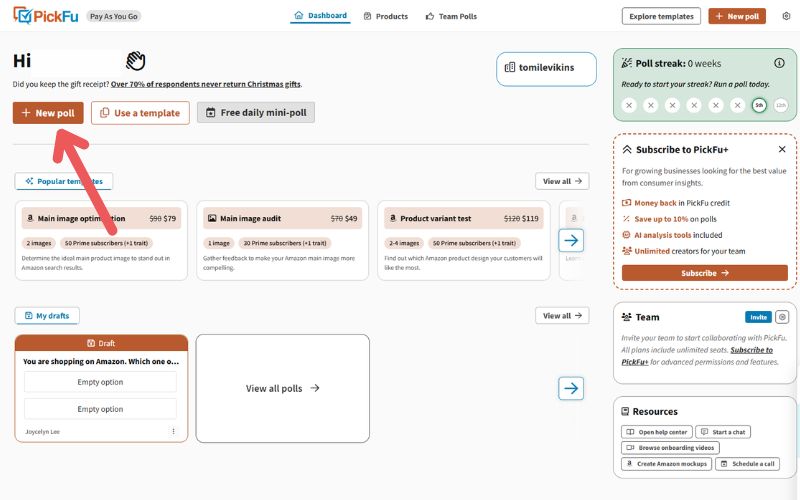Click next arrow in My drafts carousel
Image resolution: width=800 pixels, height=500 pixels.
coord(571,388)
